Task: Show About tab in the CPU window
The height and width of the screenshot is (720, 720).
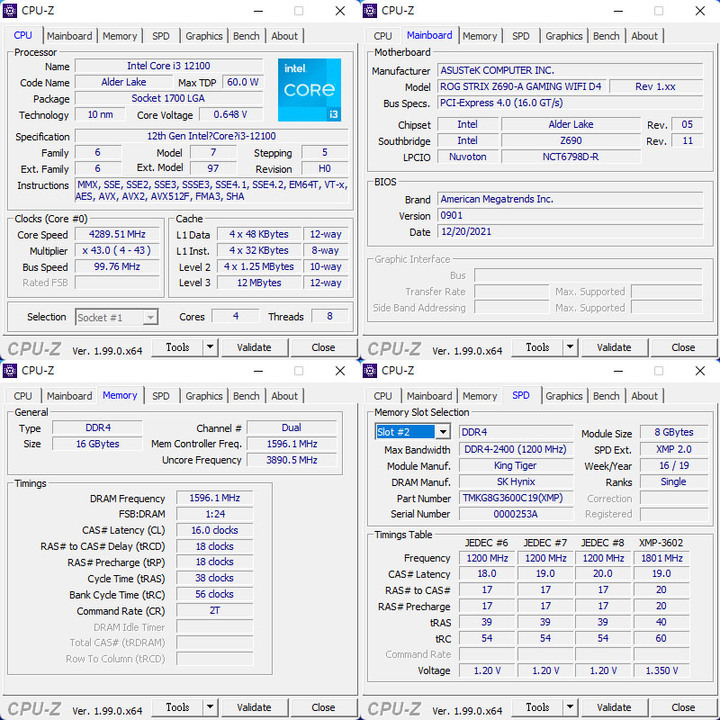Action: point(284,36)
